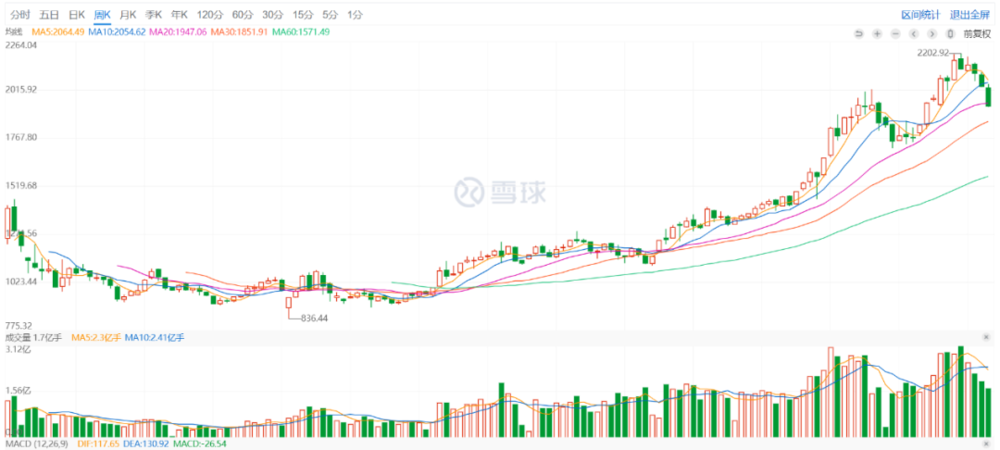Select the 日K period tab

[x=77, y=14]
